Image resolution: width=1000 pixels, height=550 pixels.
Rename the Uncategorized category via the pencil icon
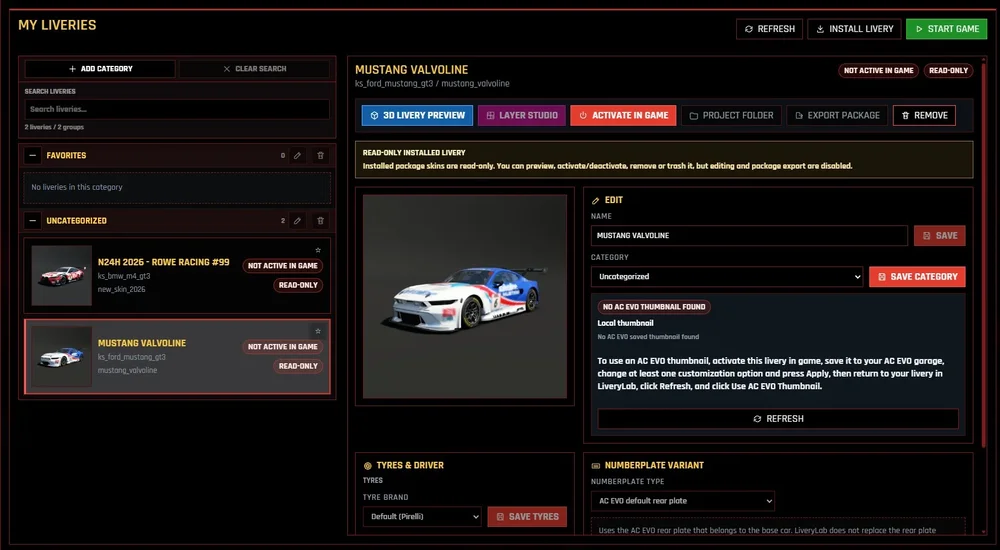(297, 221)
